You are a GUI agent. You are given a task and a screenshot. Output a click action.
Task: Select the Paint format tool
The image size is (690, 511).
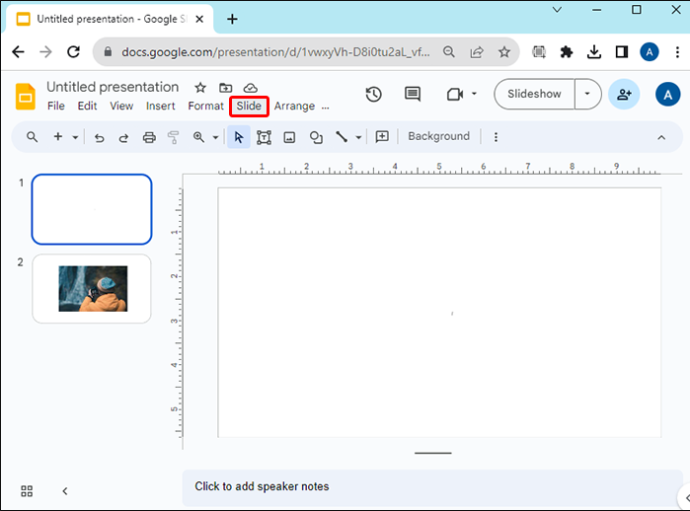(x=174, y=137)
